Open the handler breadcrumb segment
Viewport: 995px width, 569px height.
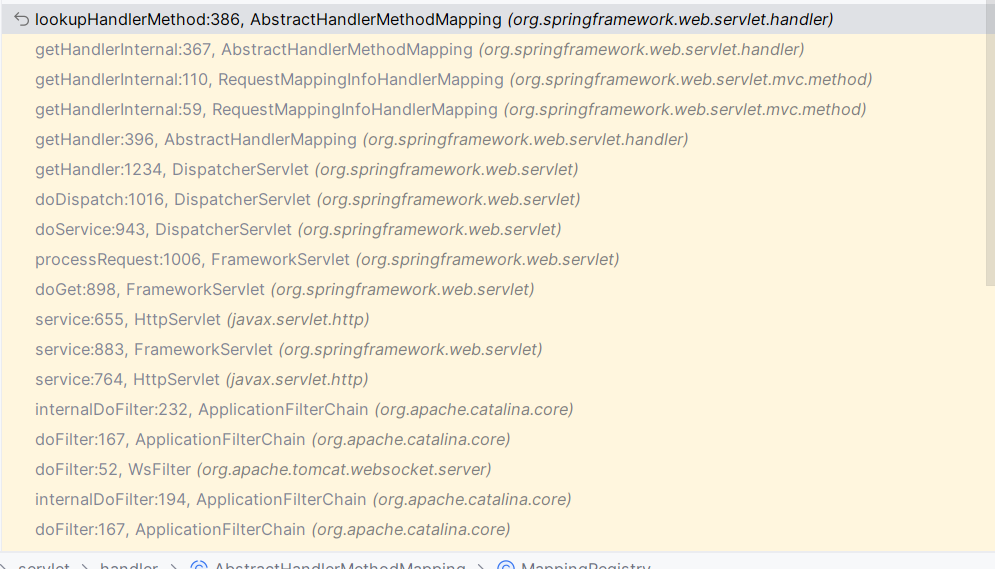point(128,566)
